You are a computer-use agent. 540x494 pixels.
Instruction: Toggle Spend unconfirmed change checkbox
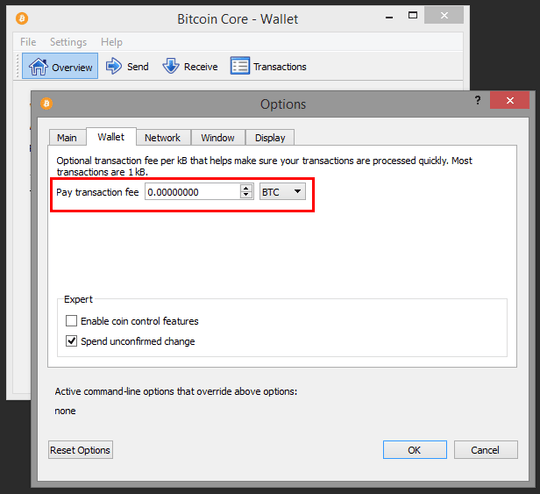[x=71, y=341]
